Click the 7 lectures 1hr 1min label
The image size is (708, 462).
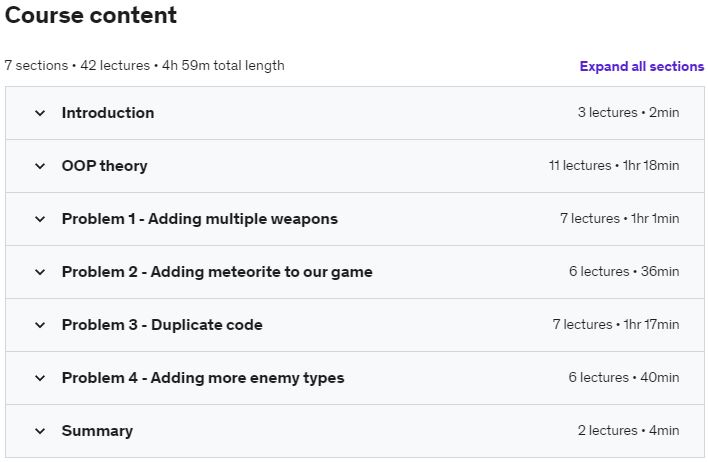click(619, 219)
